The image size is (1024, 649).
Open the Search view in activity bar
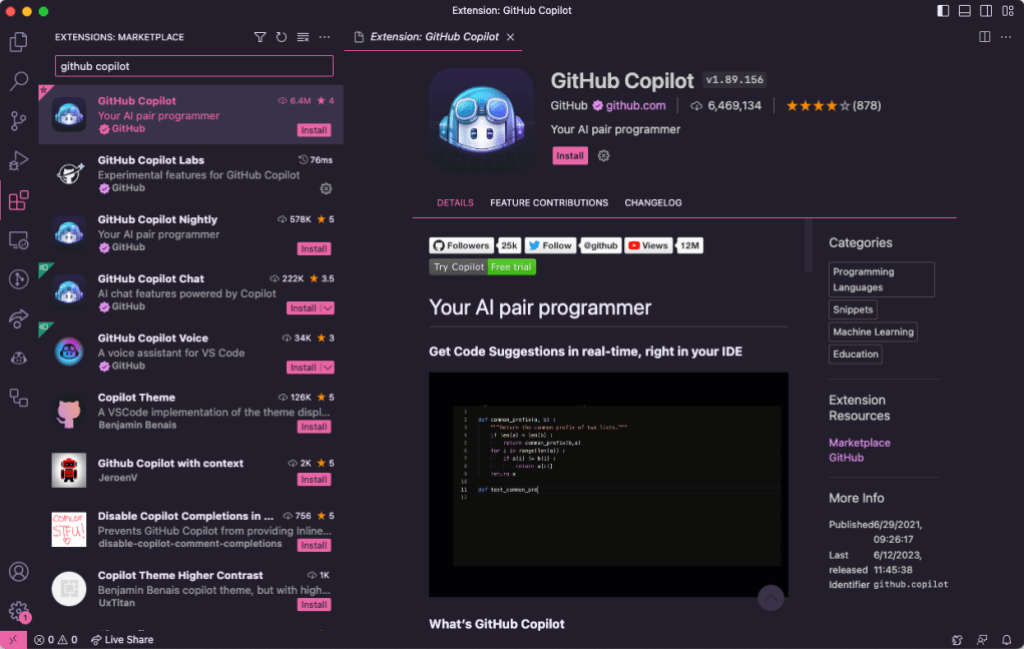tap(18, 81)
